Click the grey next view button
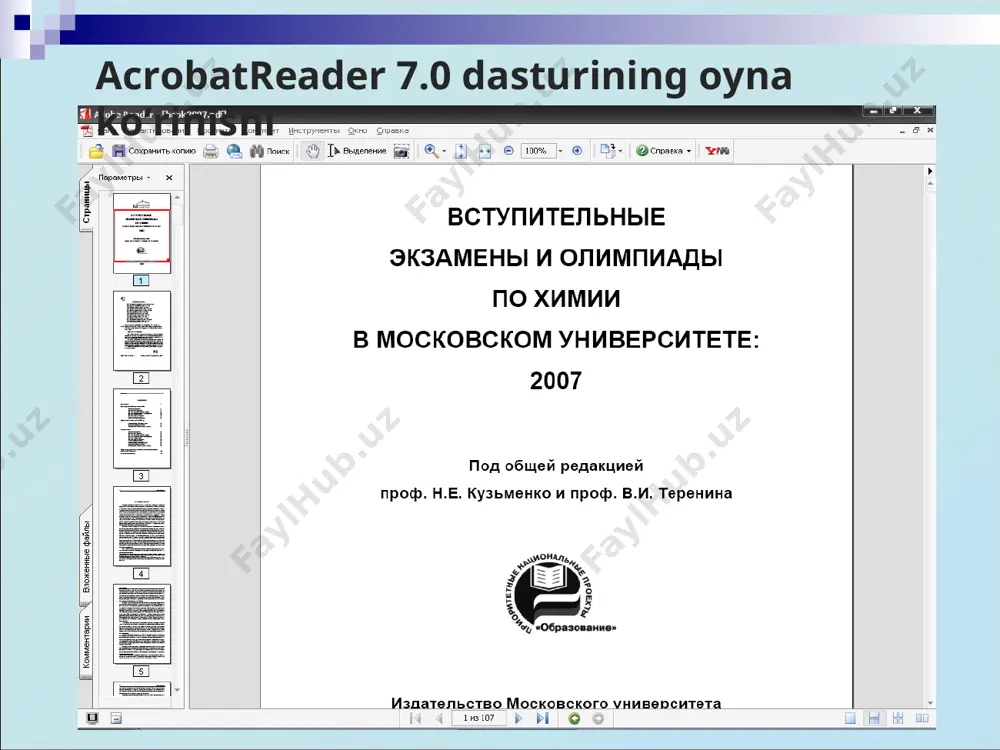Viewport: 1000px width, 750px height. coord(598,719)
